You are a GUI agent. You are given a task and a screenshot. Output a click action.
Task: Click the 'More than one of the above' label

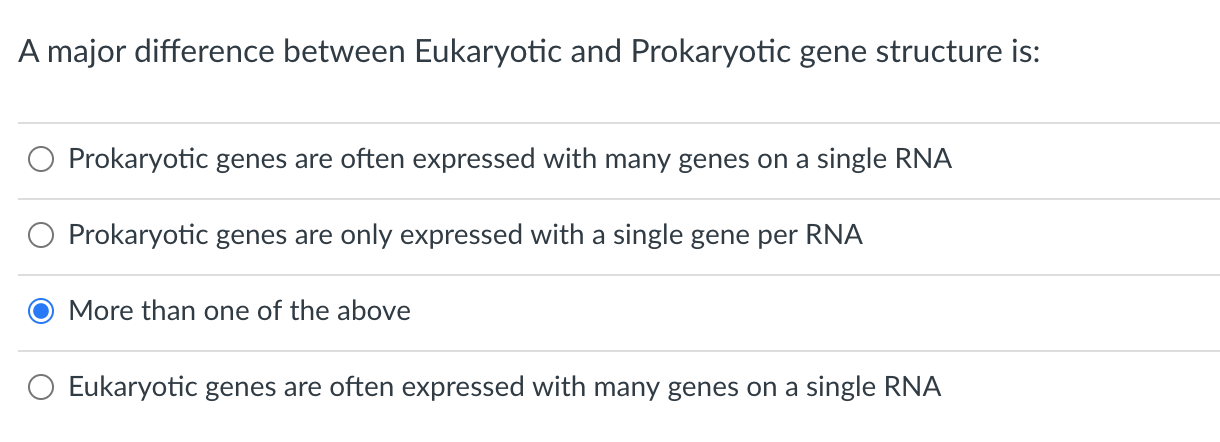coord(240,311)
